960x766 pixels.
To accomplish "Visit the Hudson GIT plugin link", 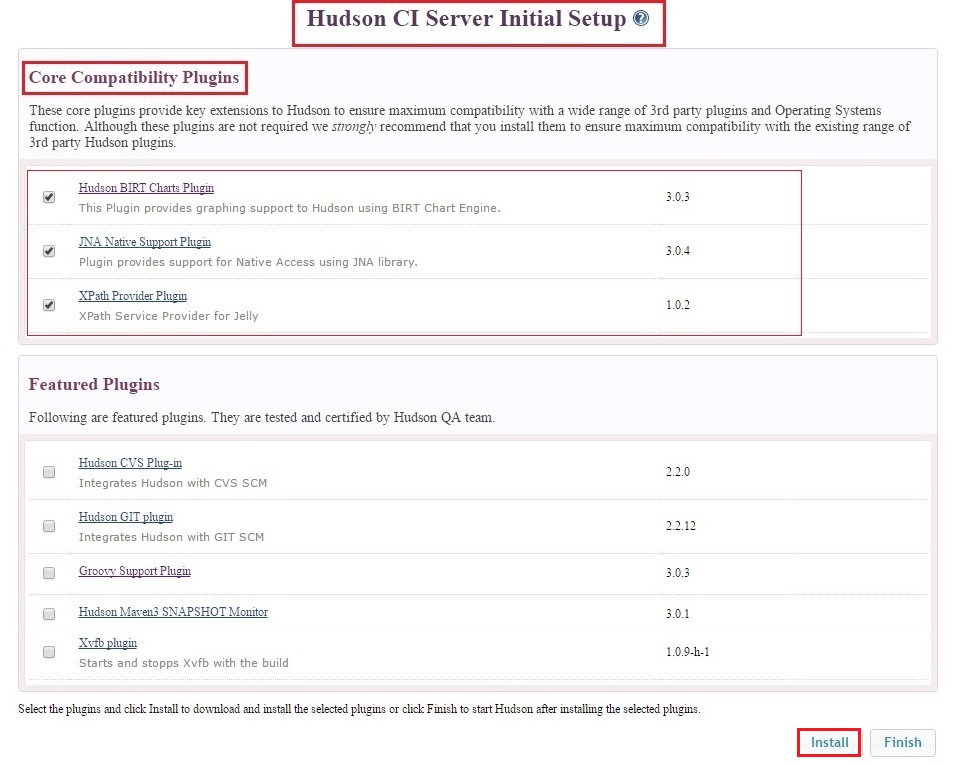I will (x=126, y=517).
